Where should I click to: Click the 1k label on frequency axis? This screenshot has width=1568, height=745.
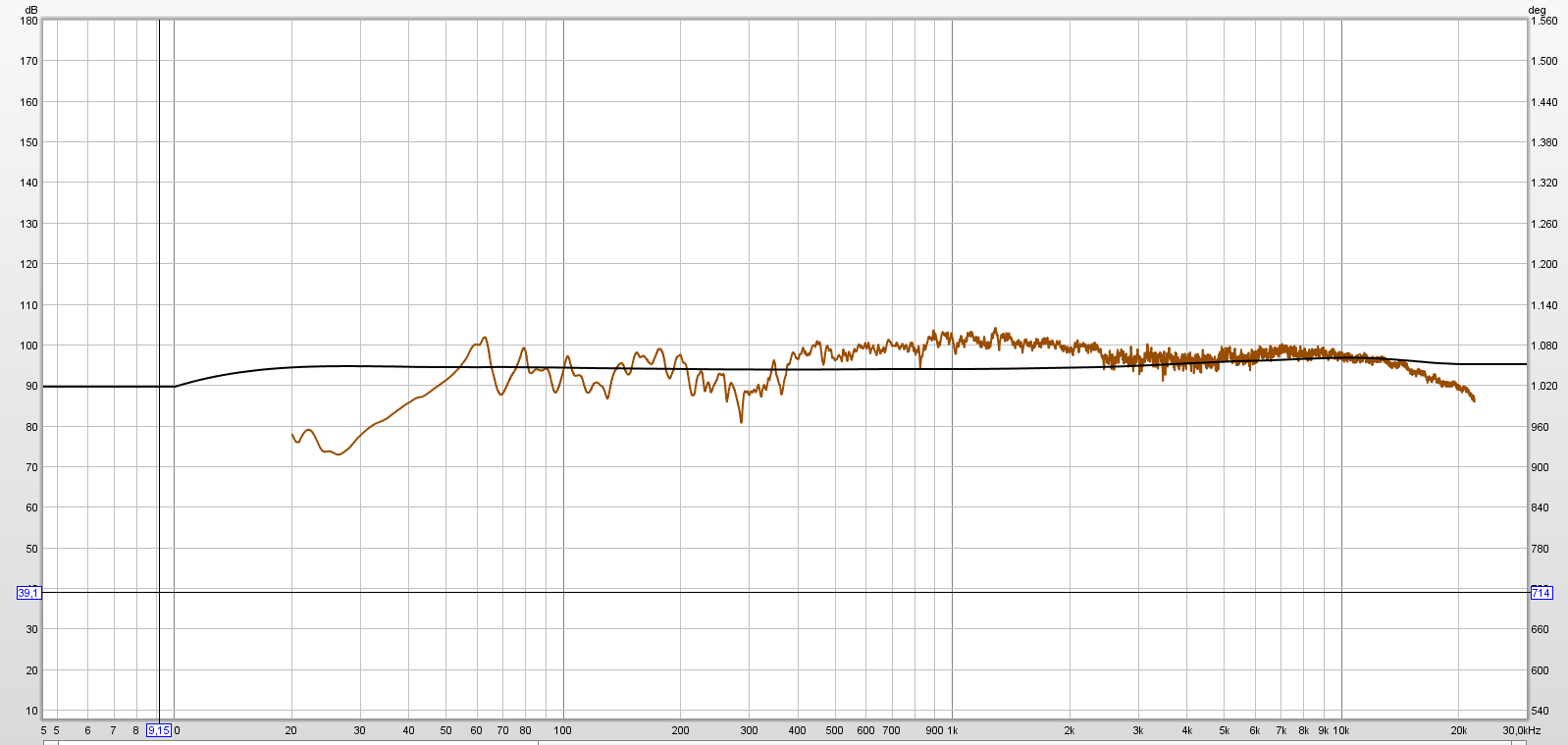(x=952, y=730)
